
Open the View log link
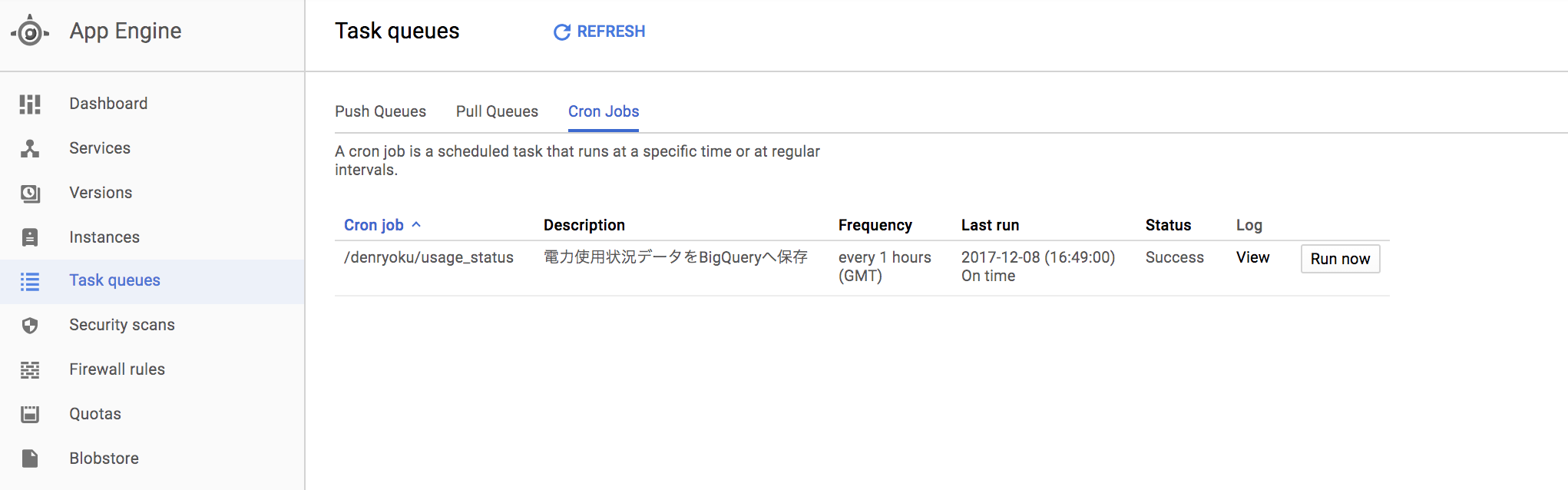(1252, 257)
